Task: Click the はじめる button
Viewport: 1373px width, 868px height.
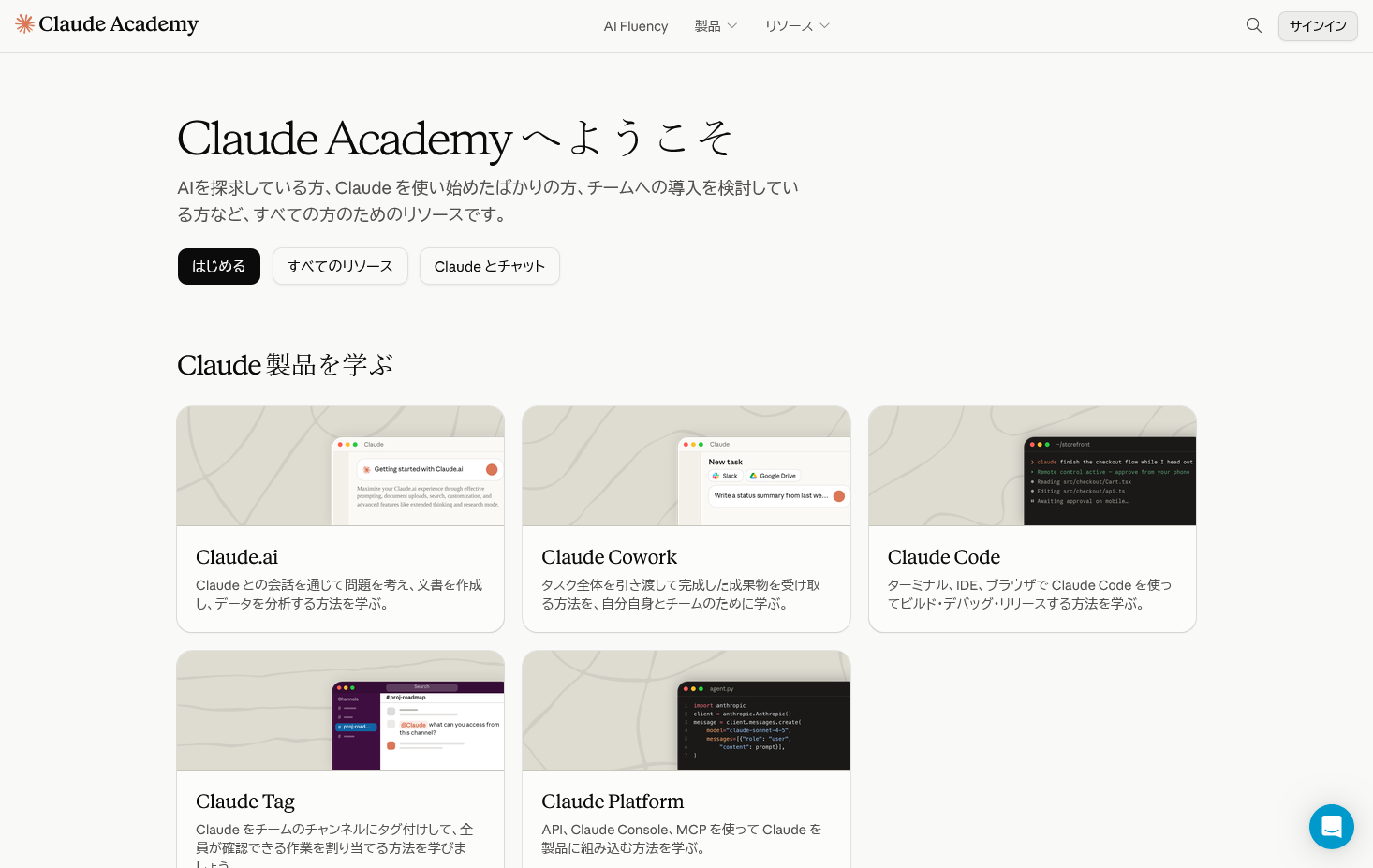Action: point(219,266)
